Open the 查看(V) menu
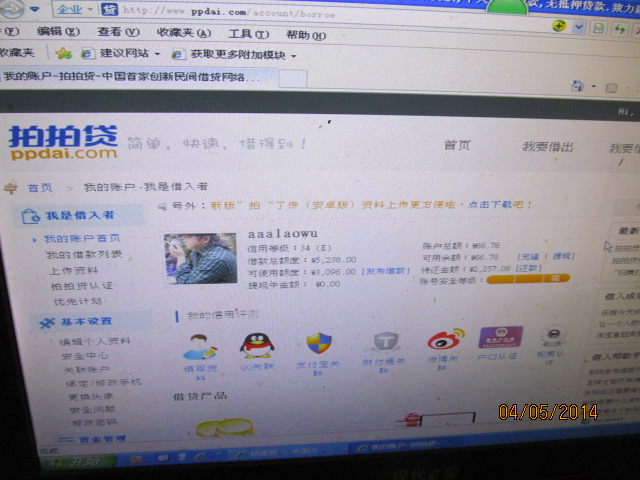Image resolution: width=640 pixels, height=480 pixels. pos(118,32)
